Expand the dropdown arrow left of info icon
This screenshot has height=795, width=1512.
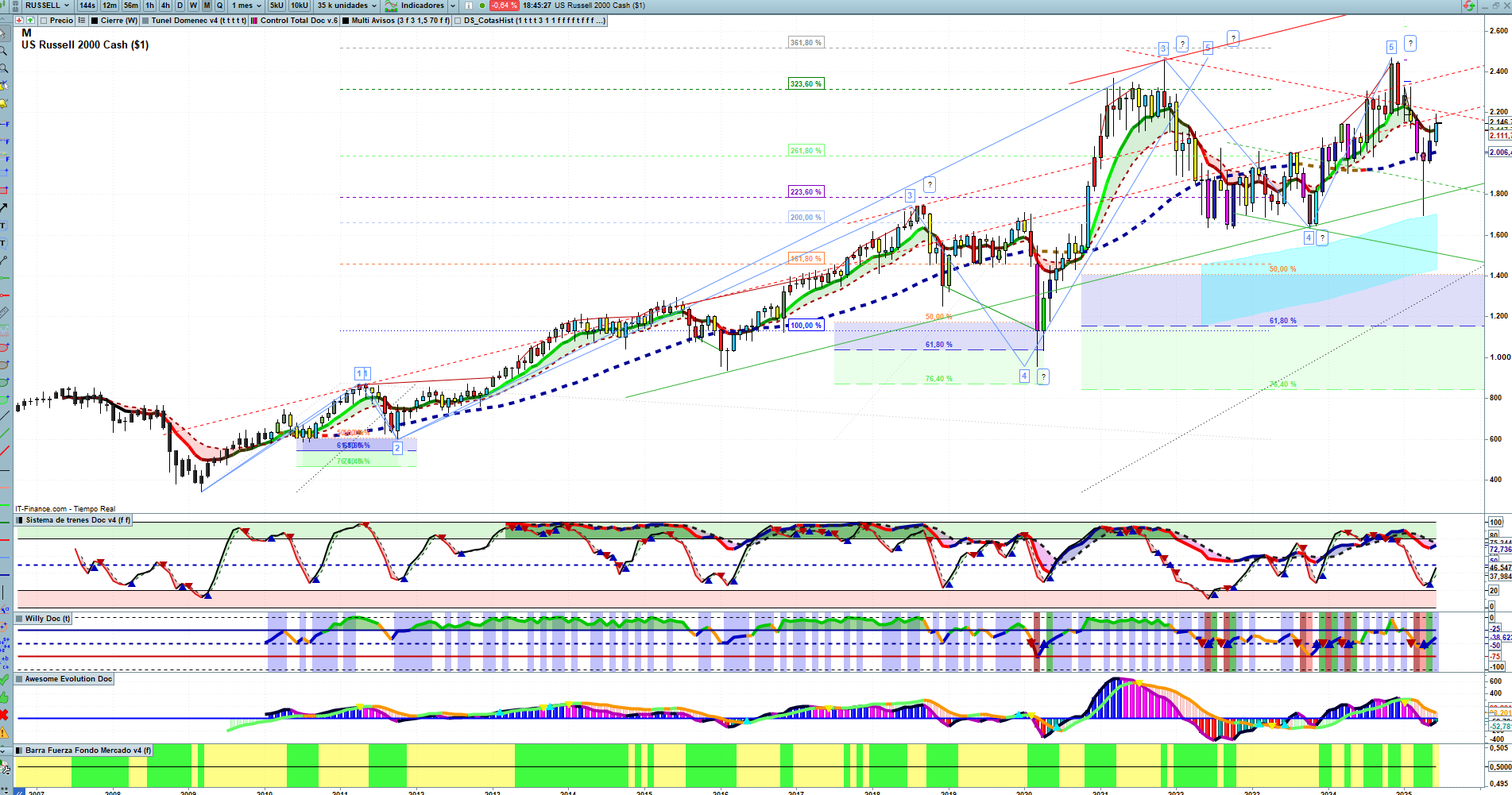coord(453,6)
